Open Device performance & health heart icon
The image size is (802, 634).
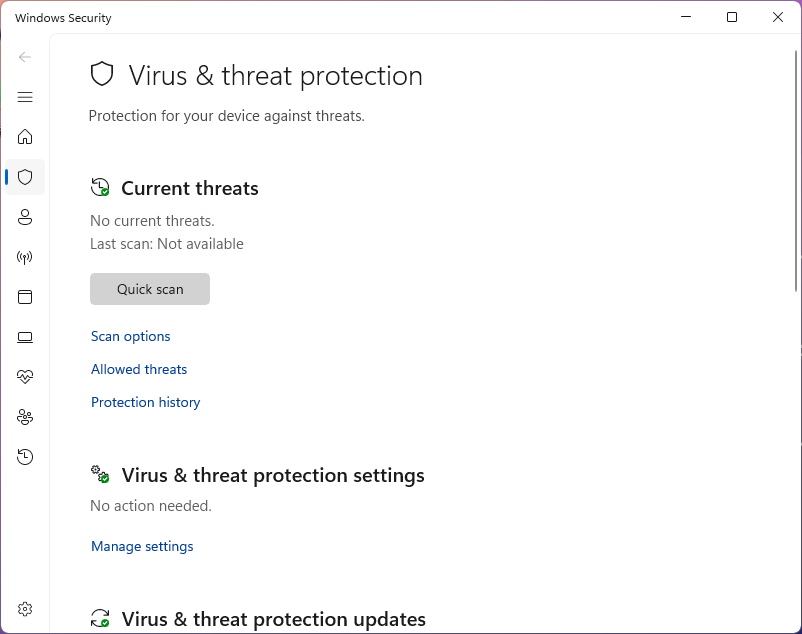click(x=25, y=377)
